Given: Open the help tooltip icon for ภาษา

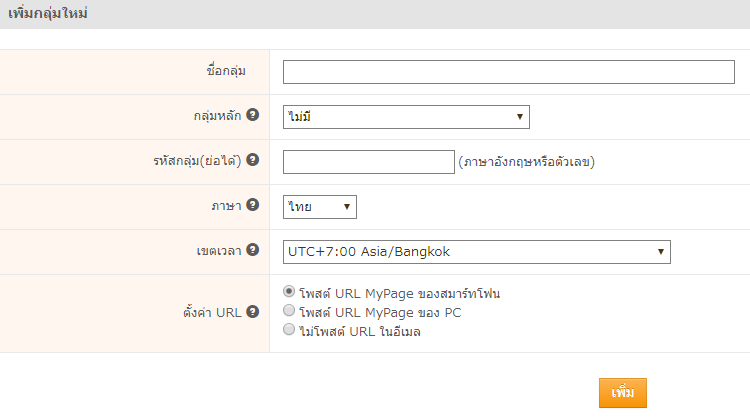Looking at the screenshot, I should pyautogui.click(x=253, y=205).
